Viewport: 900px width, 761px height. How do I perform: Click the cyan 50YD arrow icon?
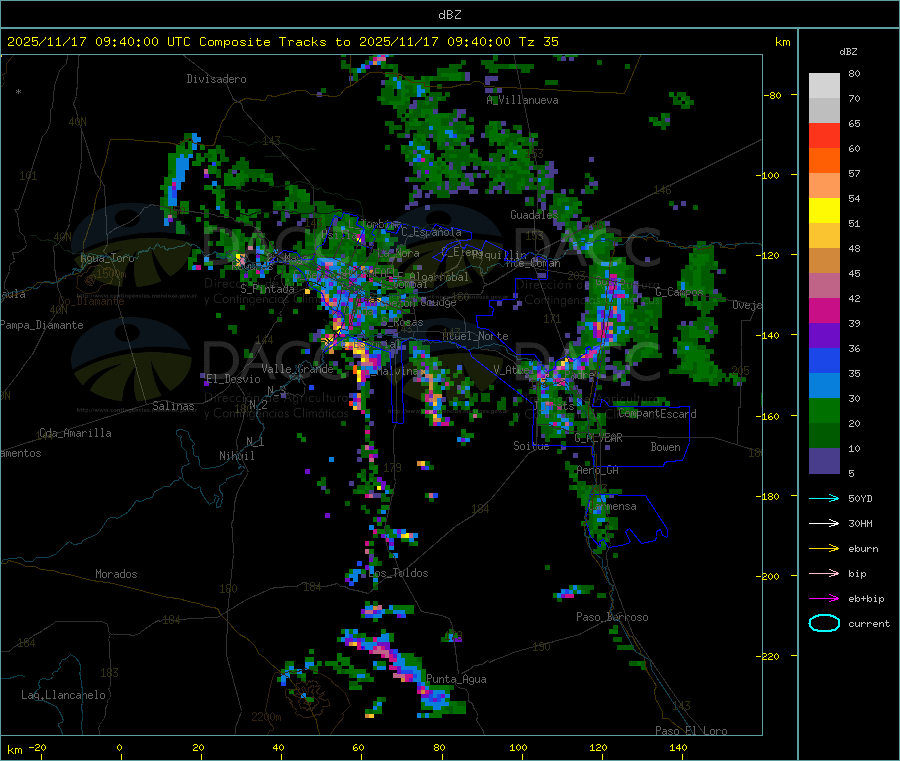(x=824, y=498)
